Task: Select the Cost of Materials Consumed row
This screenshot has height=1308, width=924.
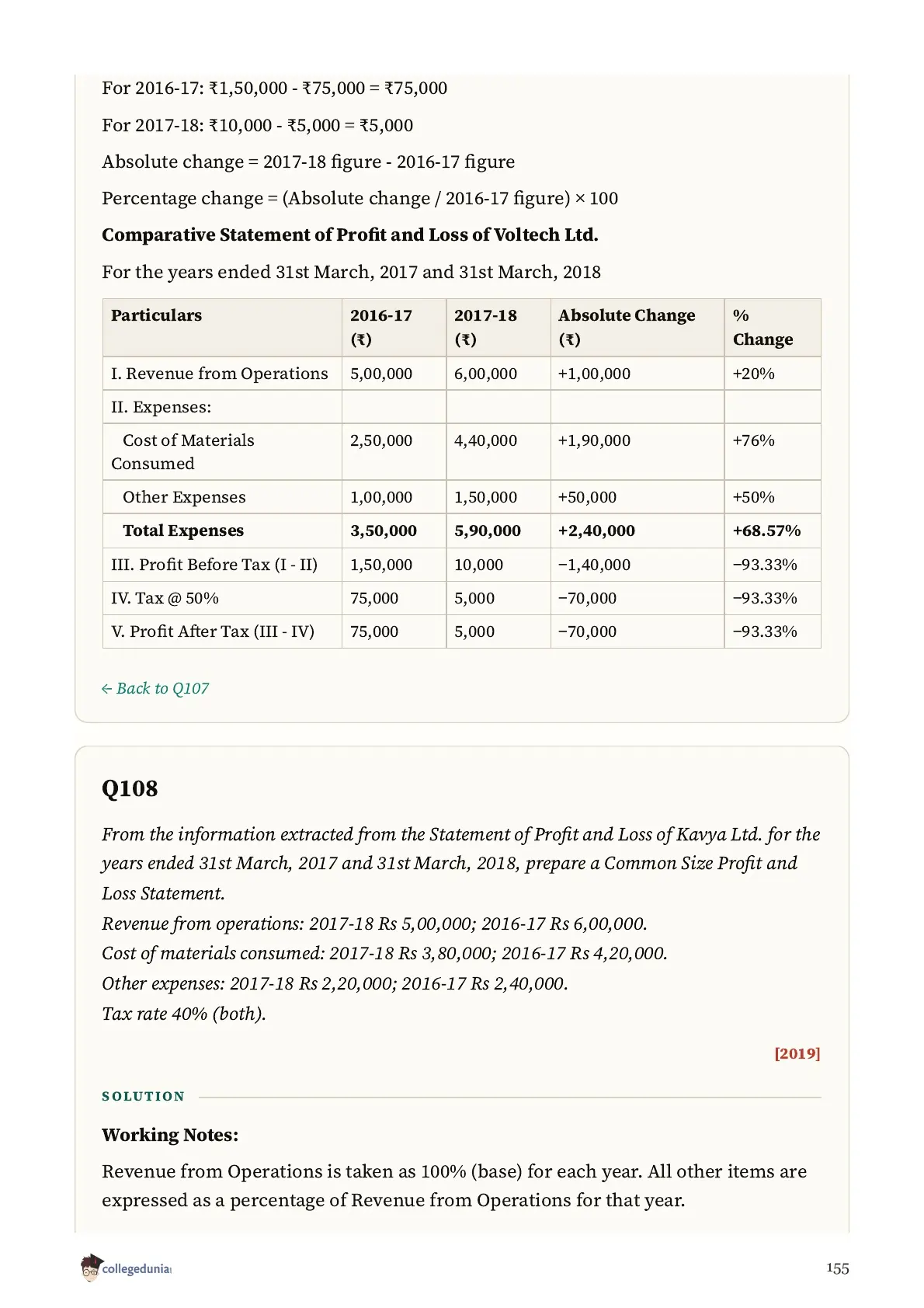Action: pos(461,451)
